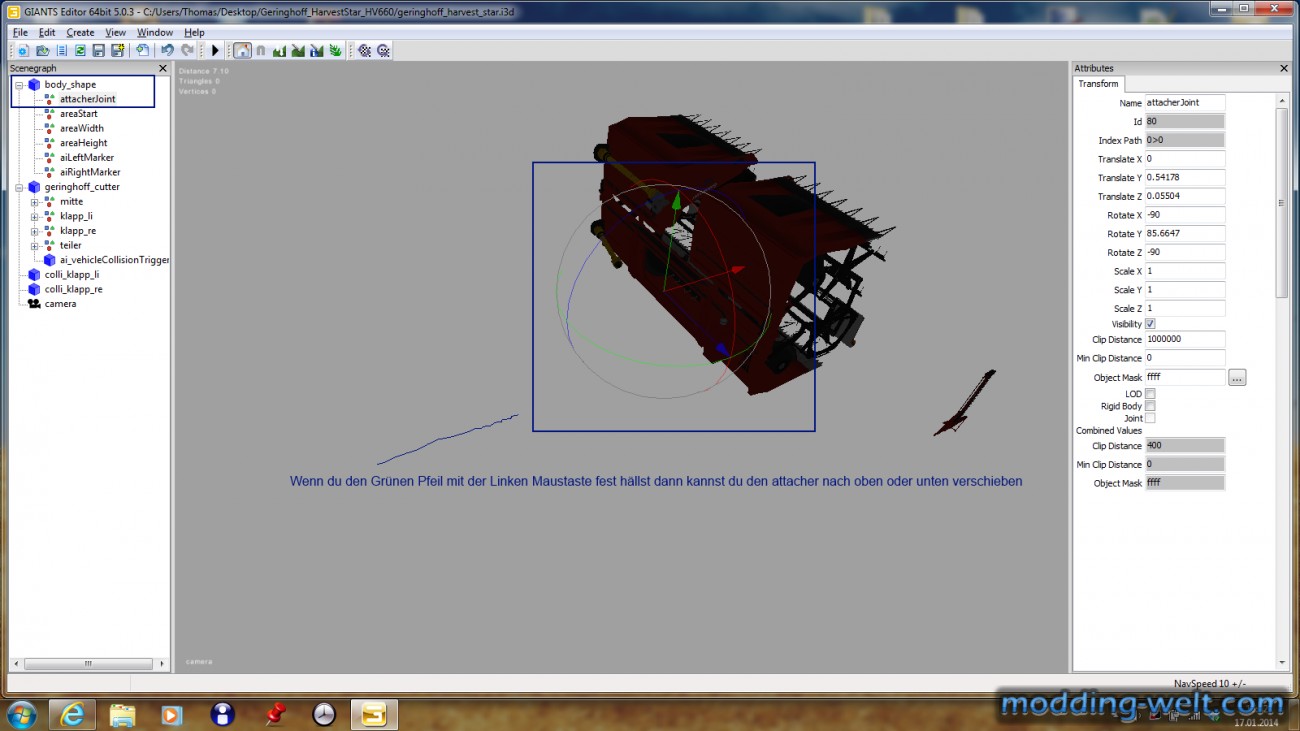Open Internet Explorer from taskbar
The height and width of the screenshot is (731, 1300).
click(72, 714)
